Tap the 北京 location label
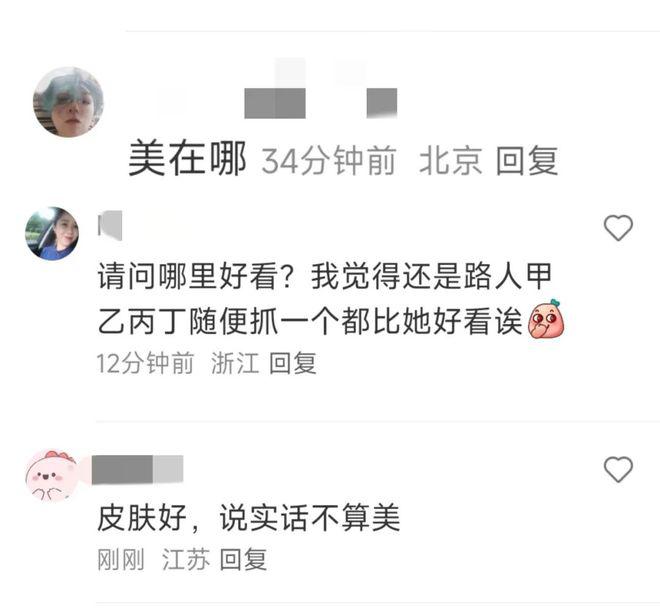 450,160
